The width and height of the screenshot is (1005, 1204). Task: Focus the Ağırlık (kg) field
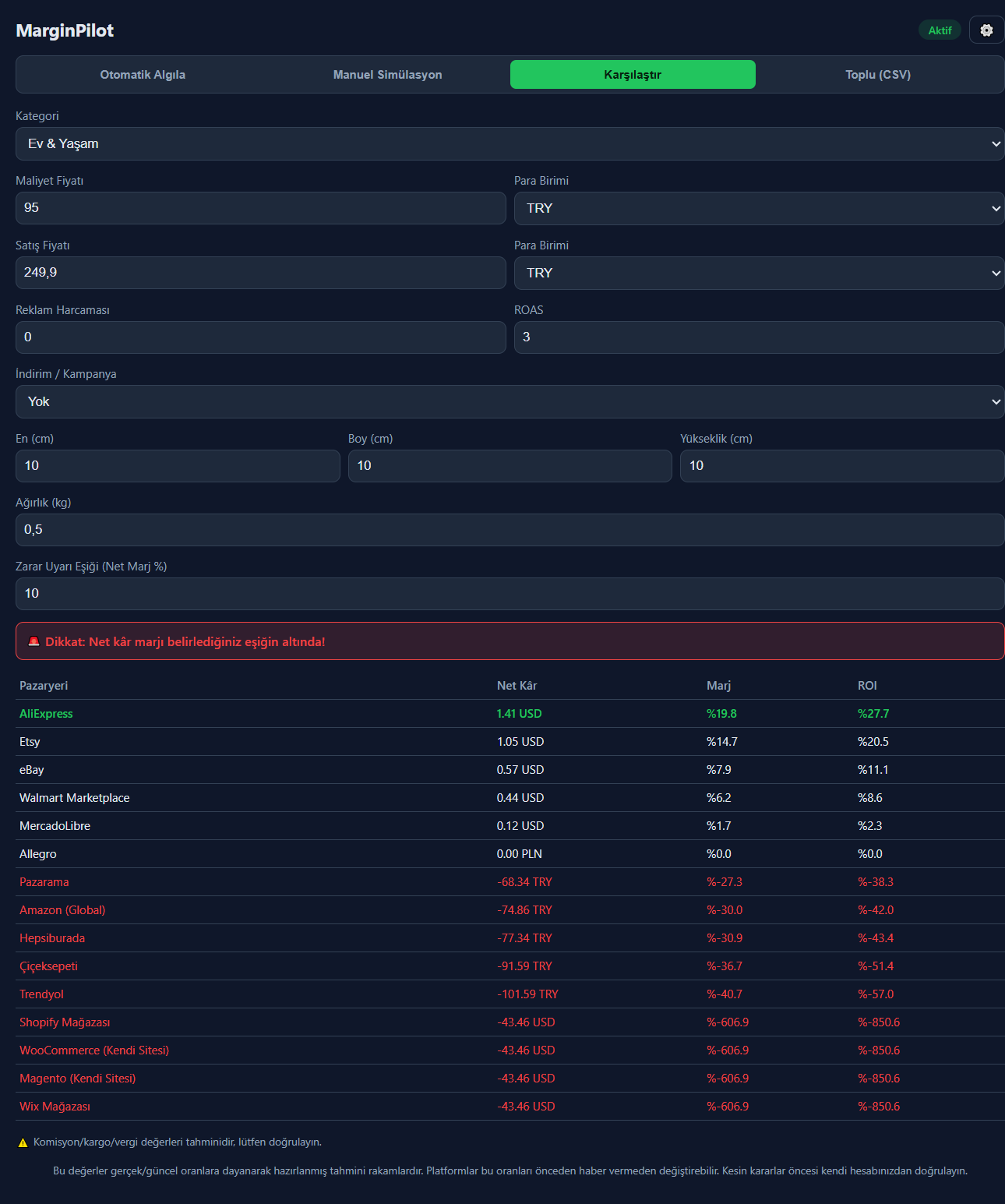(510, 530)
